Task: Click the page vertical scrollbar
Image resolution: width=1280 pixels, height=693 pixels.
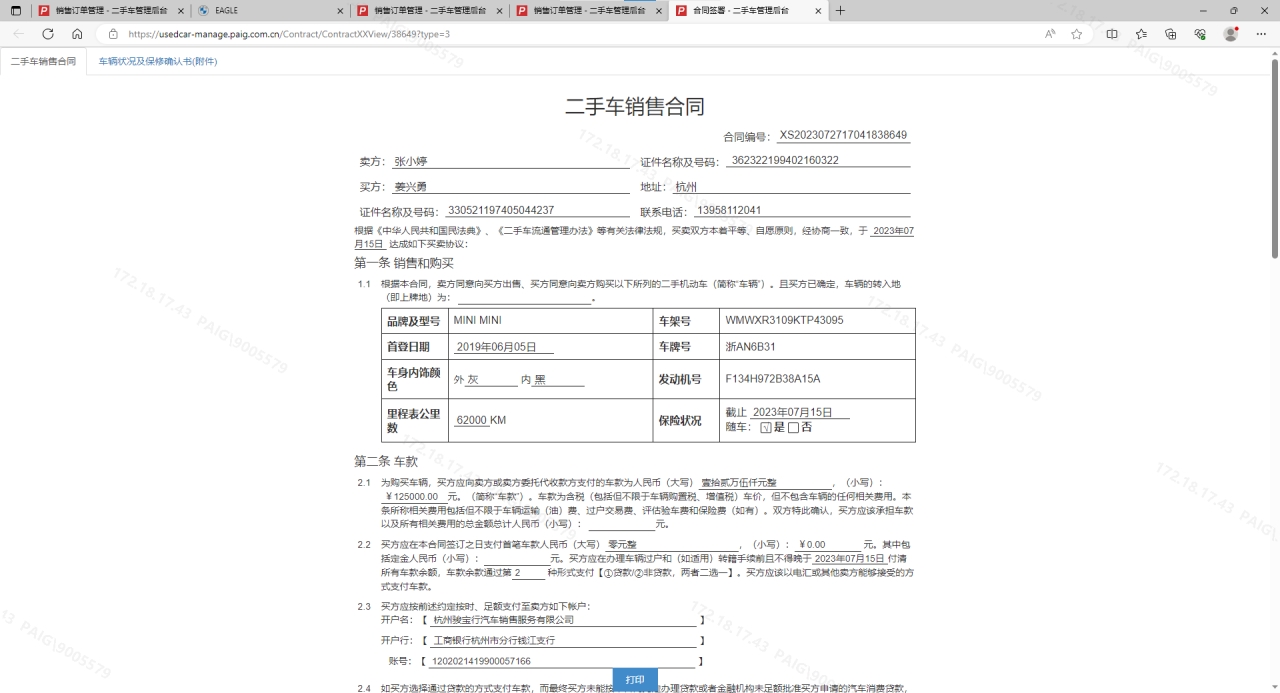Action: coord(1274,160)
